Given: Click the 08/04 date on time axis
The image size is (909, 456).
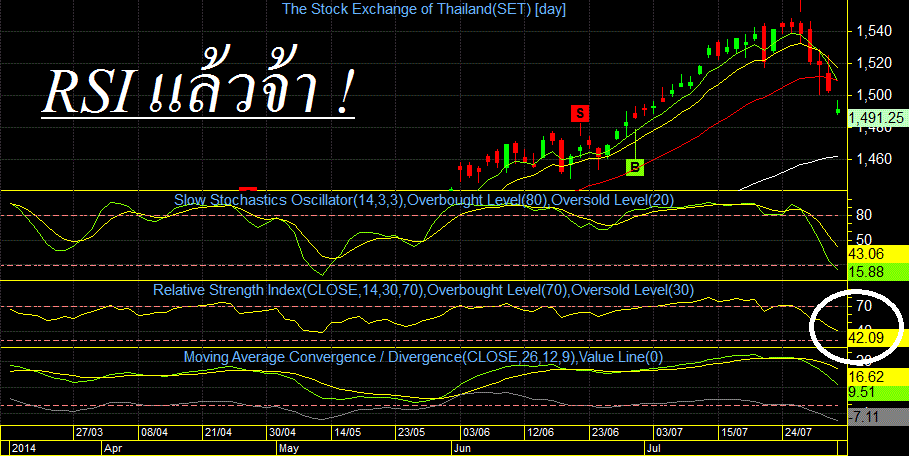Looking at the screenshot, I should [x=155, y=432].
